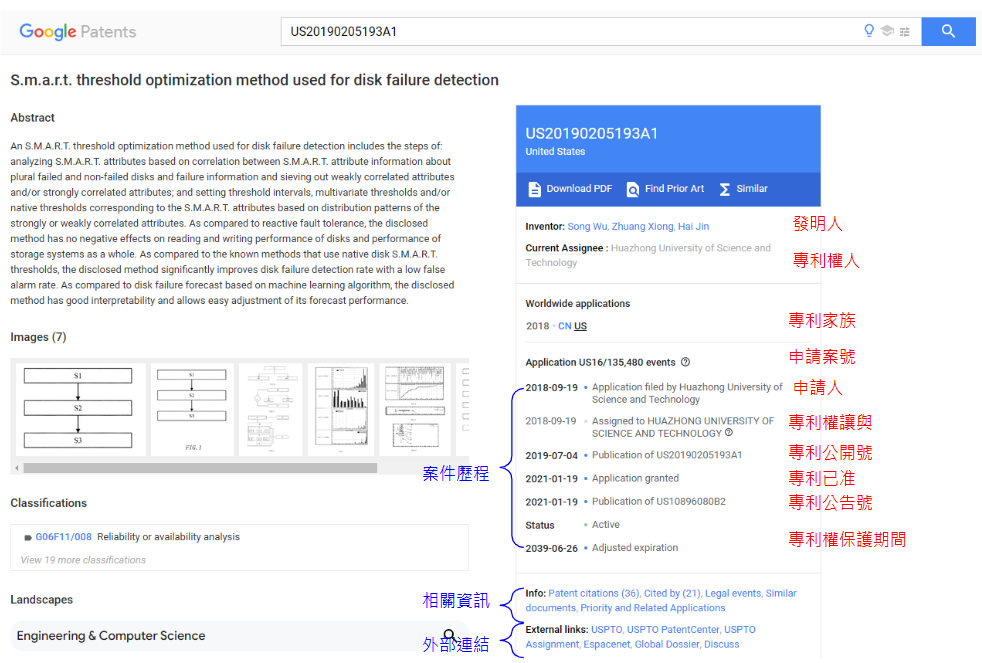Open second thumbnail labeled FIG. 1
The height and width of the screenshot is (663, 982).
[192, 409]
